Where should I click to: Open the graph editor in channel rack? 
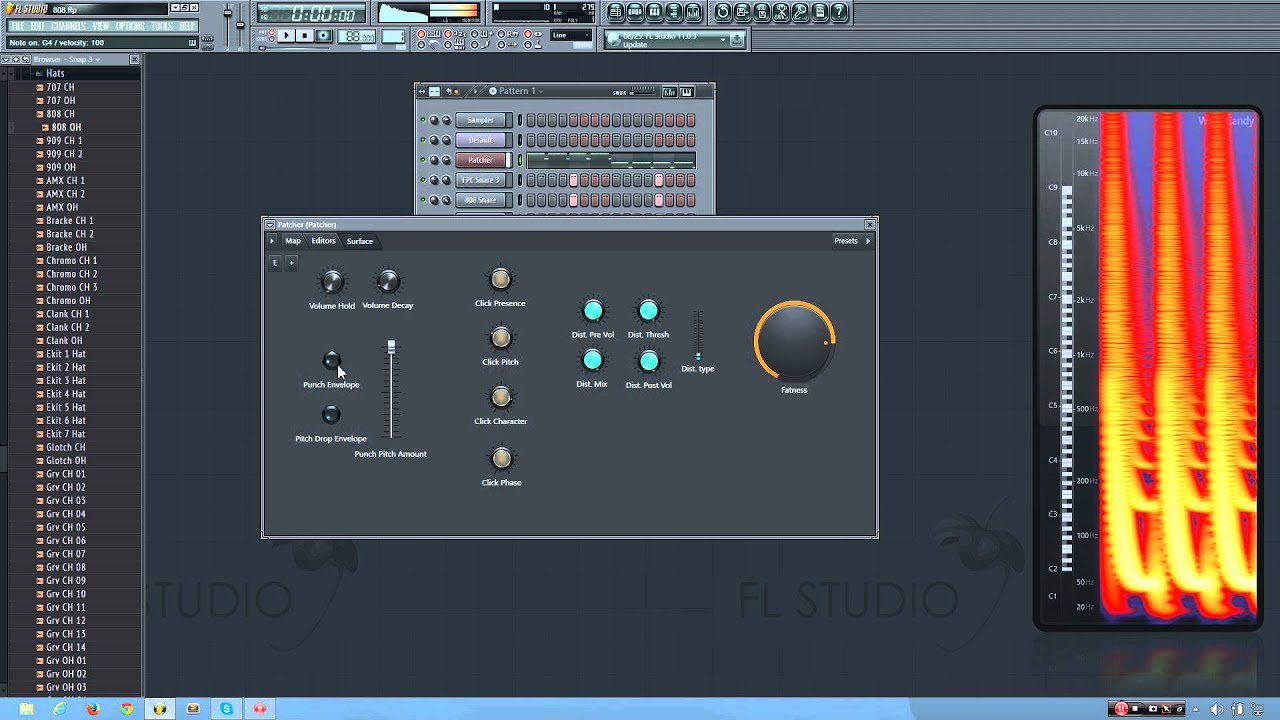(x=670, y=91)
